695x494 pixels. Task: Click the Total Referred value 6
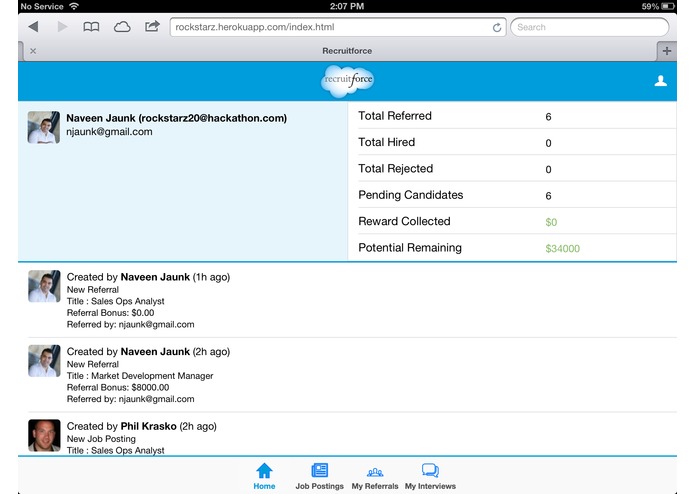coord(548,117)
